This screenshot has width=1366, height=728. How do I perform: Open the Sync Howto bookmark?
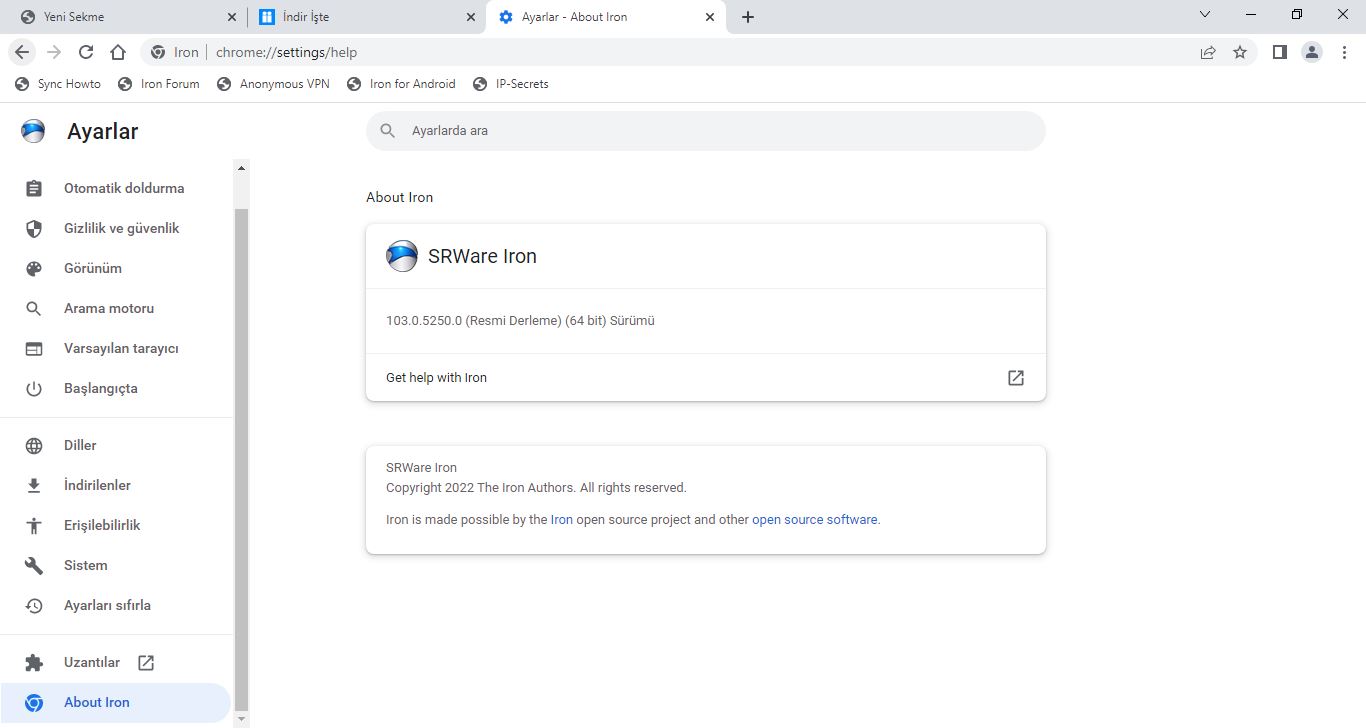(x=58, y=84)
